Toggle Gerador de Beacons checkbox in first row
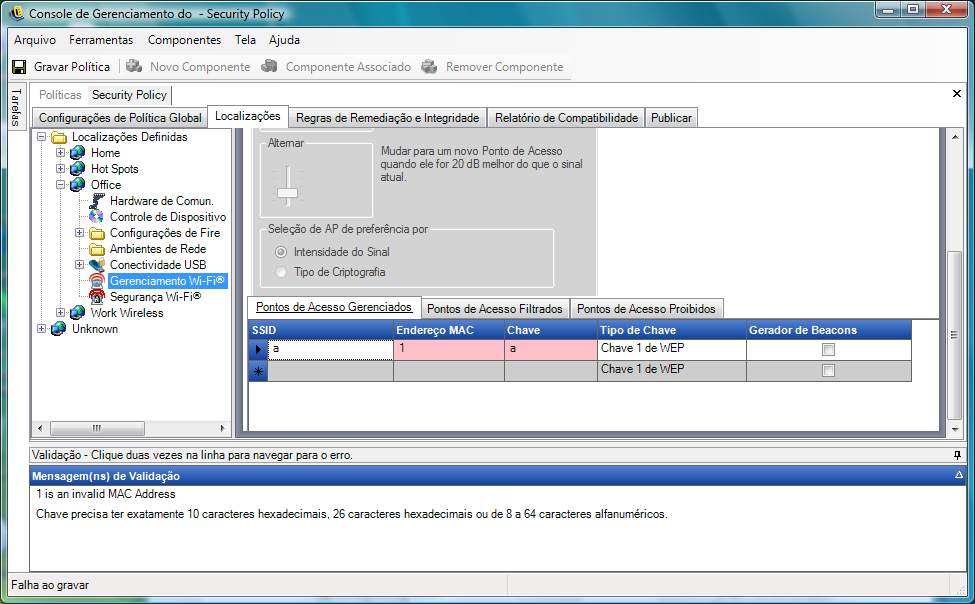Image resolution: width=975 pixels, height=604 pixels. point(828,350)
